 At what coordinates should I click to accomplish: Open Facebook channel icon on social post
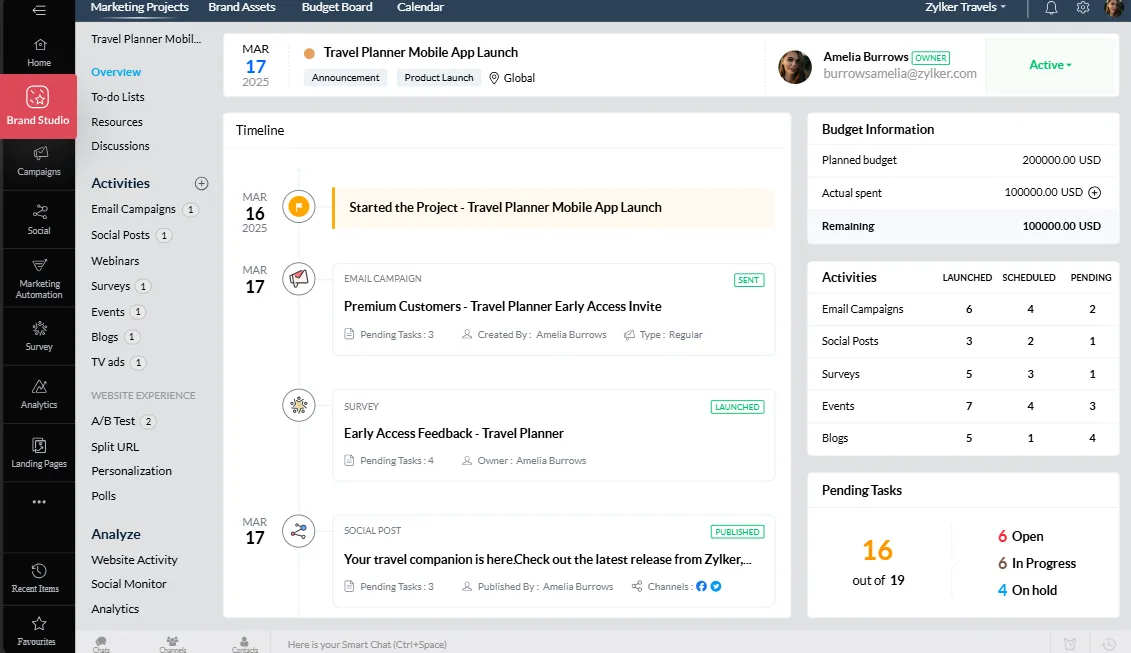701,586
